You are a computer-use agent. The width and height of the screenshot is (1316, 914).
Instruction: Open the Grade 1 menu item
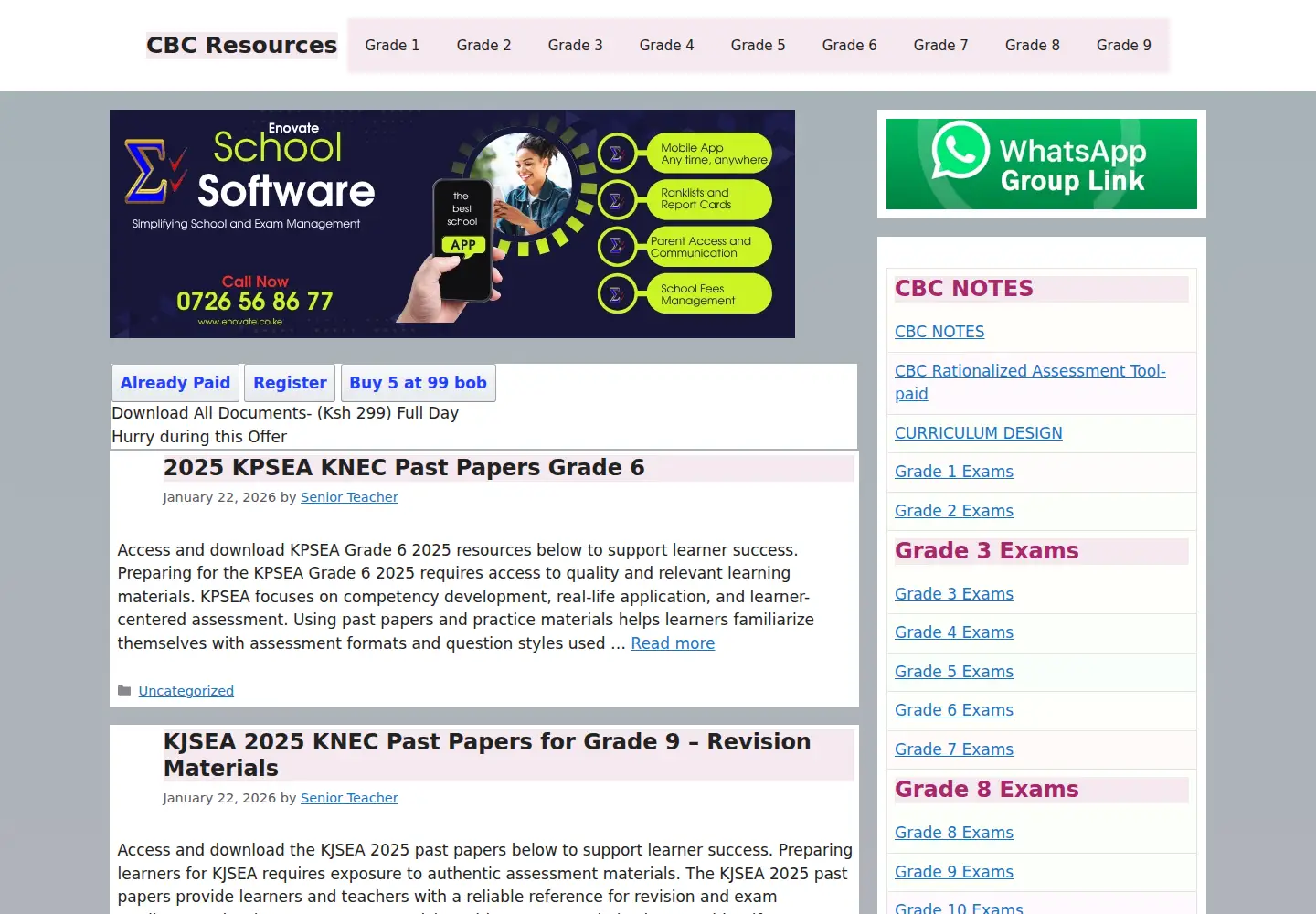click(x=392, y=45)
